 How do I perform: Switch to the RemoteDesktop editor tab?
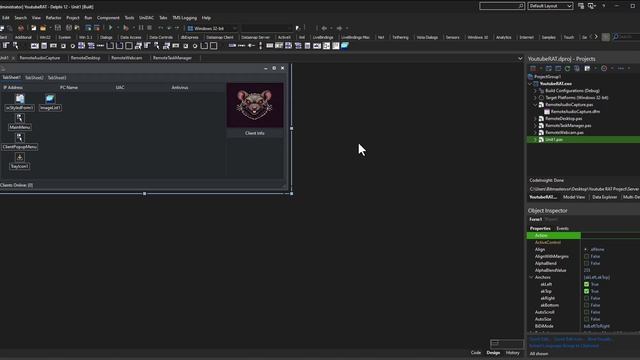85,58
